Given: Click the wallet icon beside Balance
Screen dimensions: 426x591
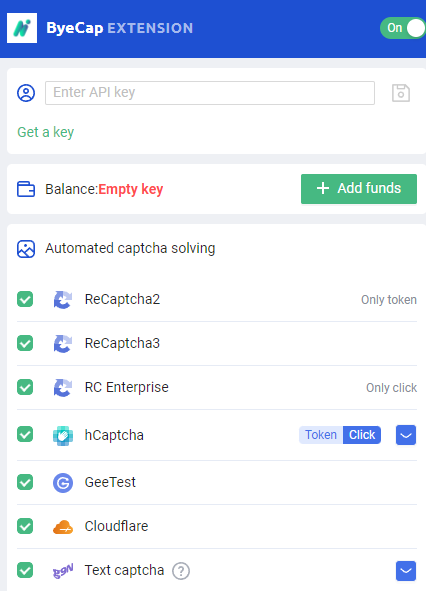Looking at the screenshot, I should (x=26, y=189).
